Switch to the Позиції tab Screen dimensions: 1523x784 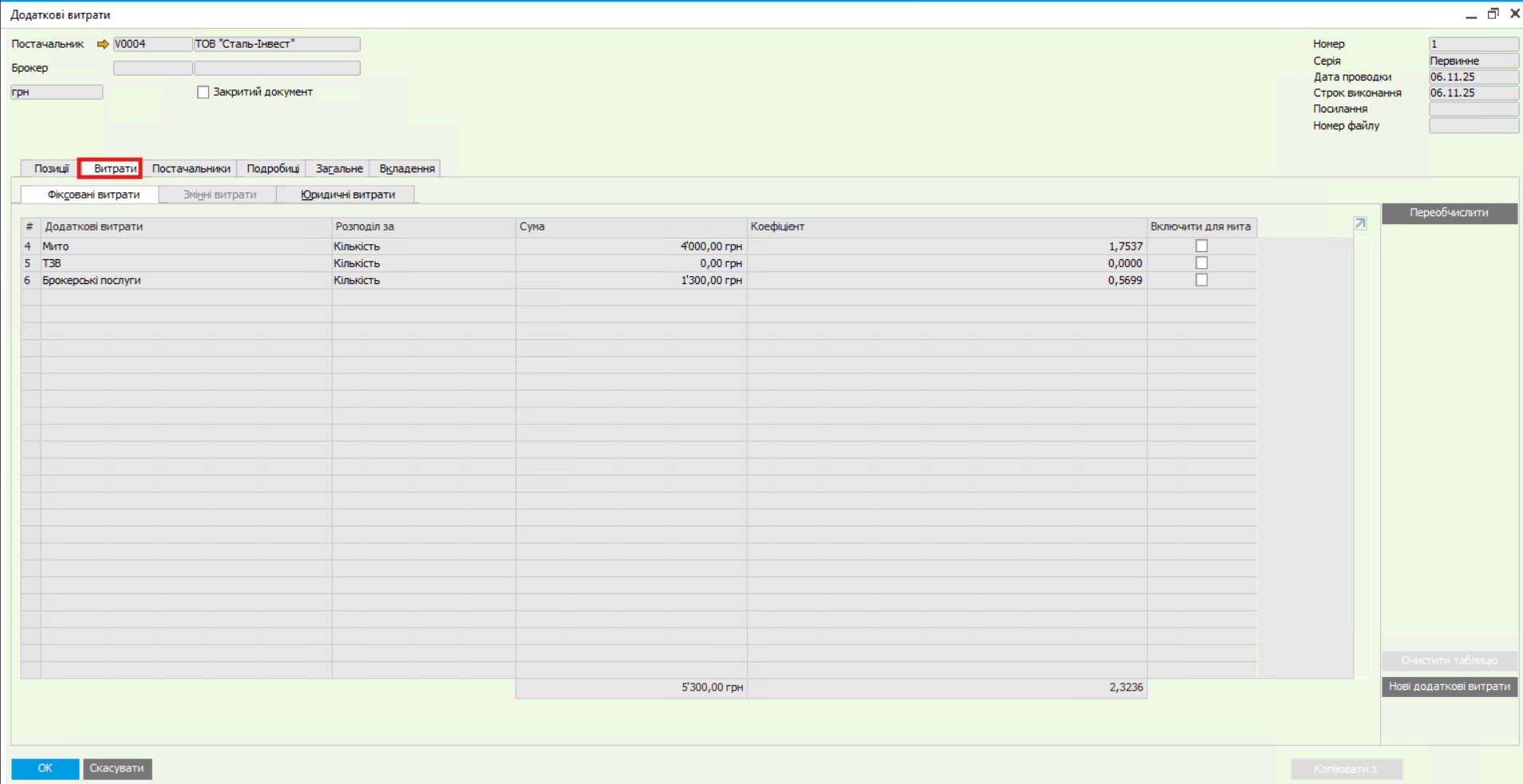tap(51, 168)
